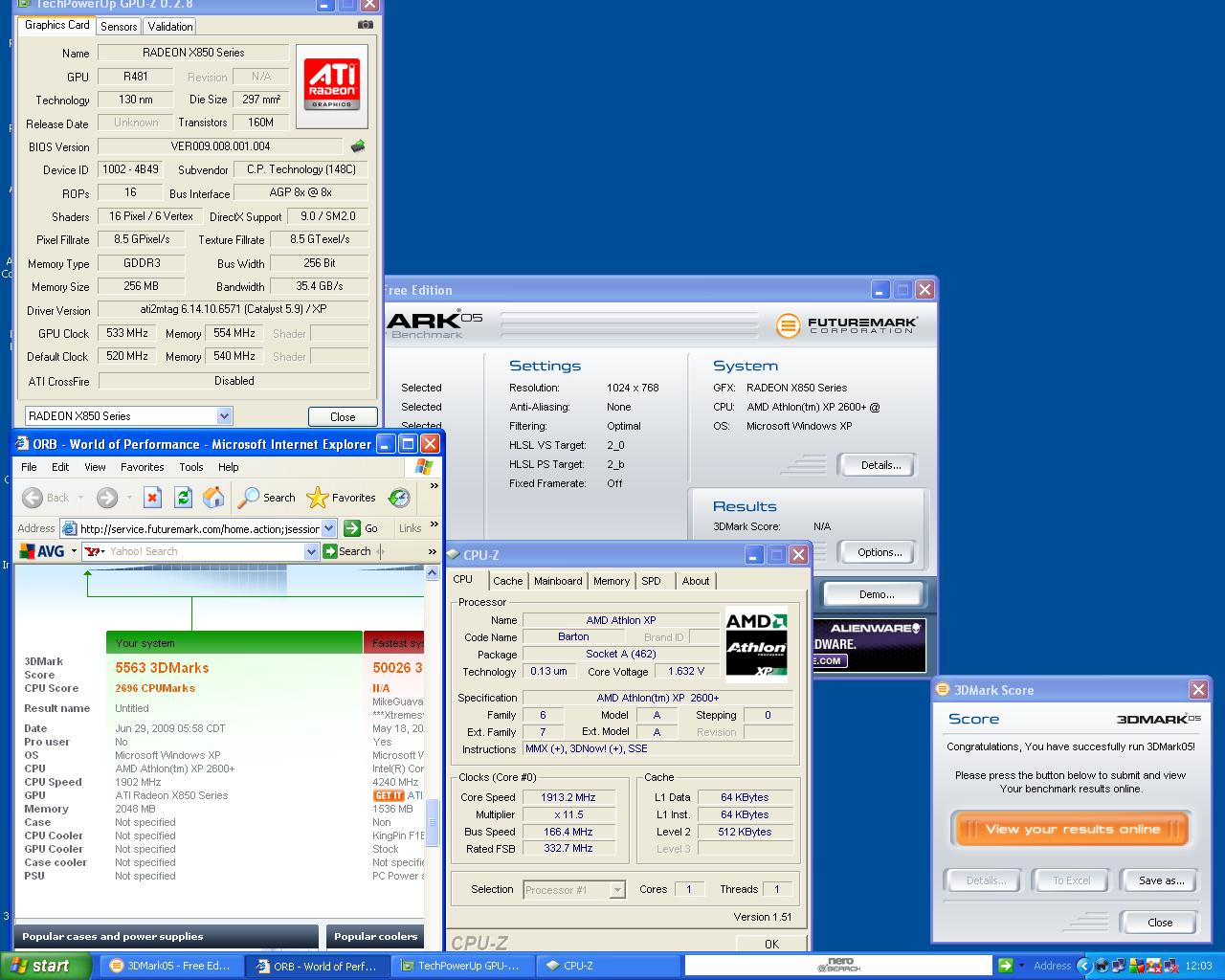Viewport: 1225px width, 980px height.
Task: Click the system Details... button in 3DMark05
Action: click(880, 465)
